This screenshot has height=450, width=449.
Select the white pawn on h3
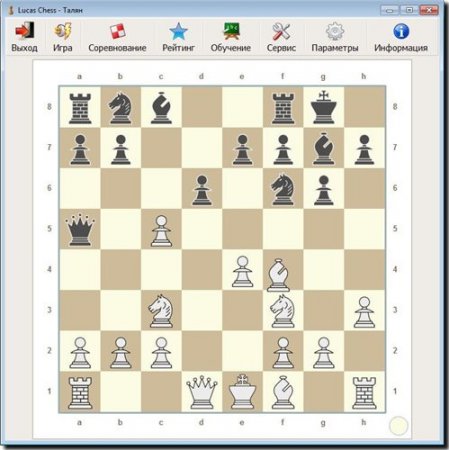[364, 312]
